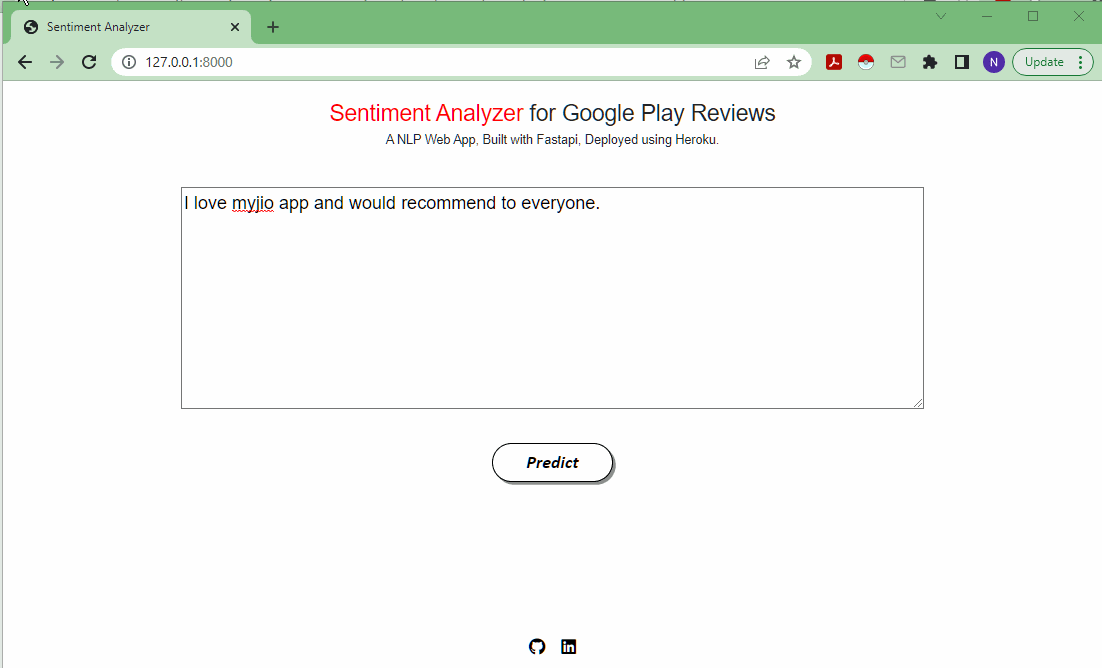Share this page icon
Screen dimensions: 1102x668
pyautogui.click(x=762, y=62)
